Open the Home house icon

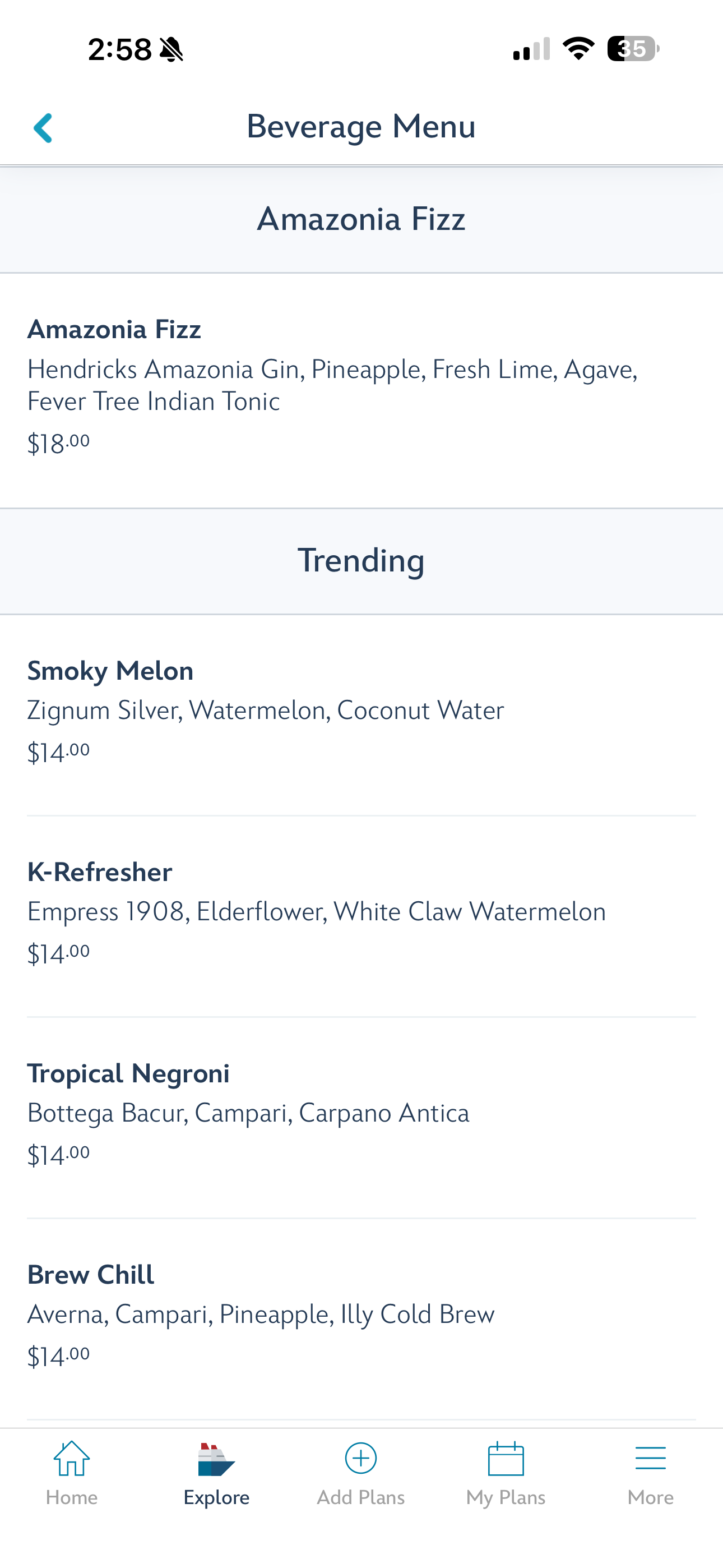72,1459
